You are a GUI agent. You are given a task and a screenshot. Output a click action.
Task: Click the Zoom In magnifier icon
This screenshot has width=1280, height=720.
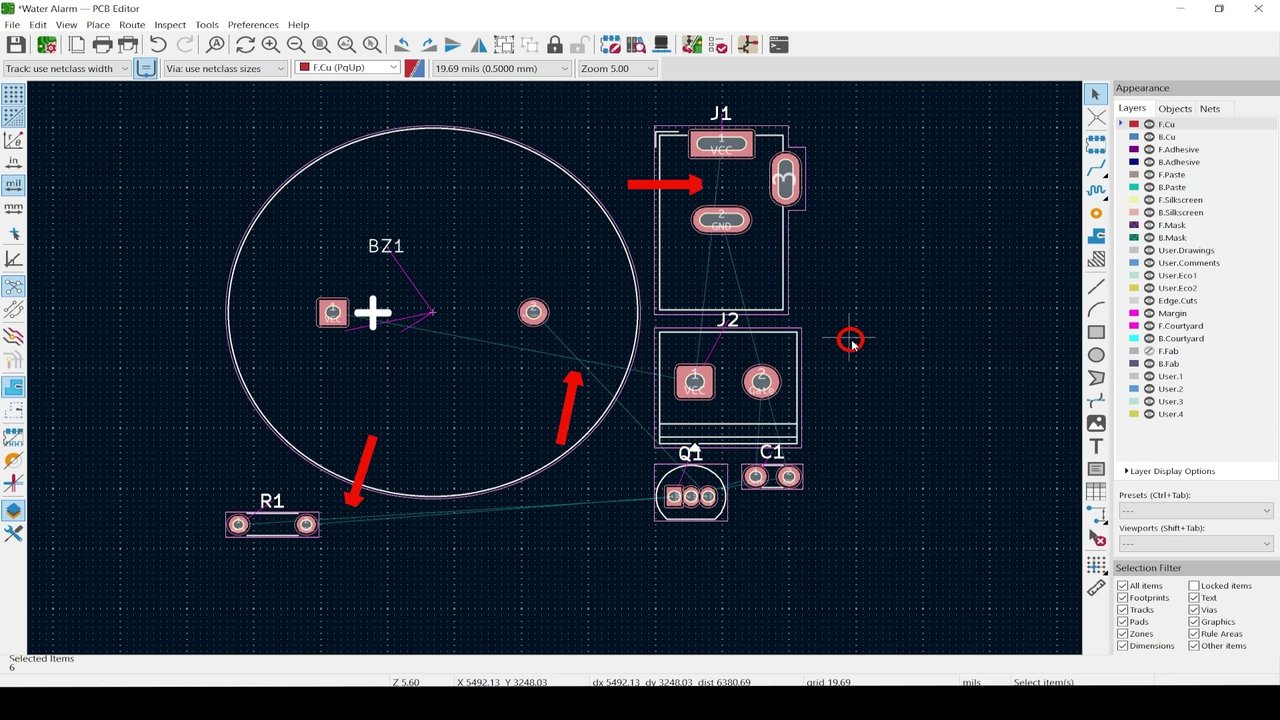(270, 45)
